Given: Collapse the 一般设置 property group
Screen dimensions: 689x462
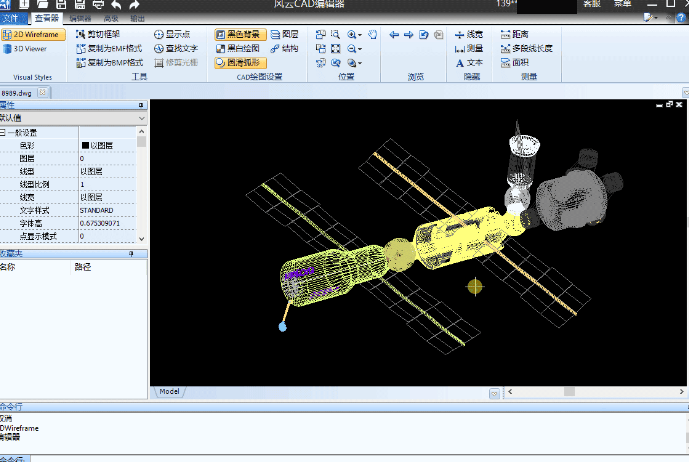Looking at the screenshot, I should [4, 132].
